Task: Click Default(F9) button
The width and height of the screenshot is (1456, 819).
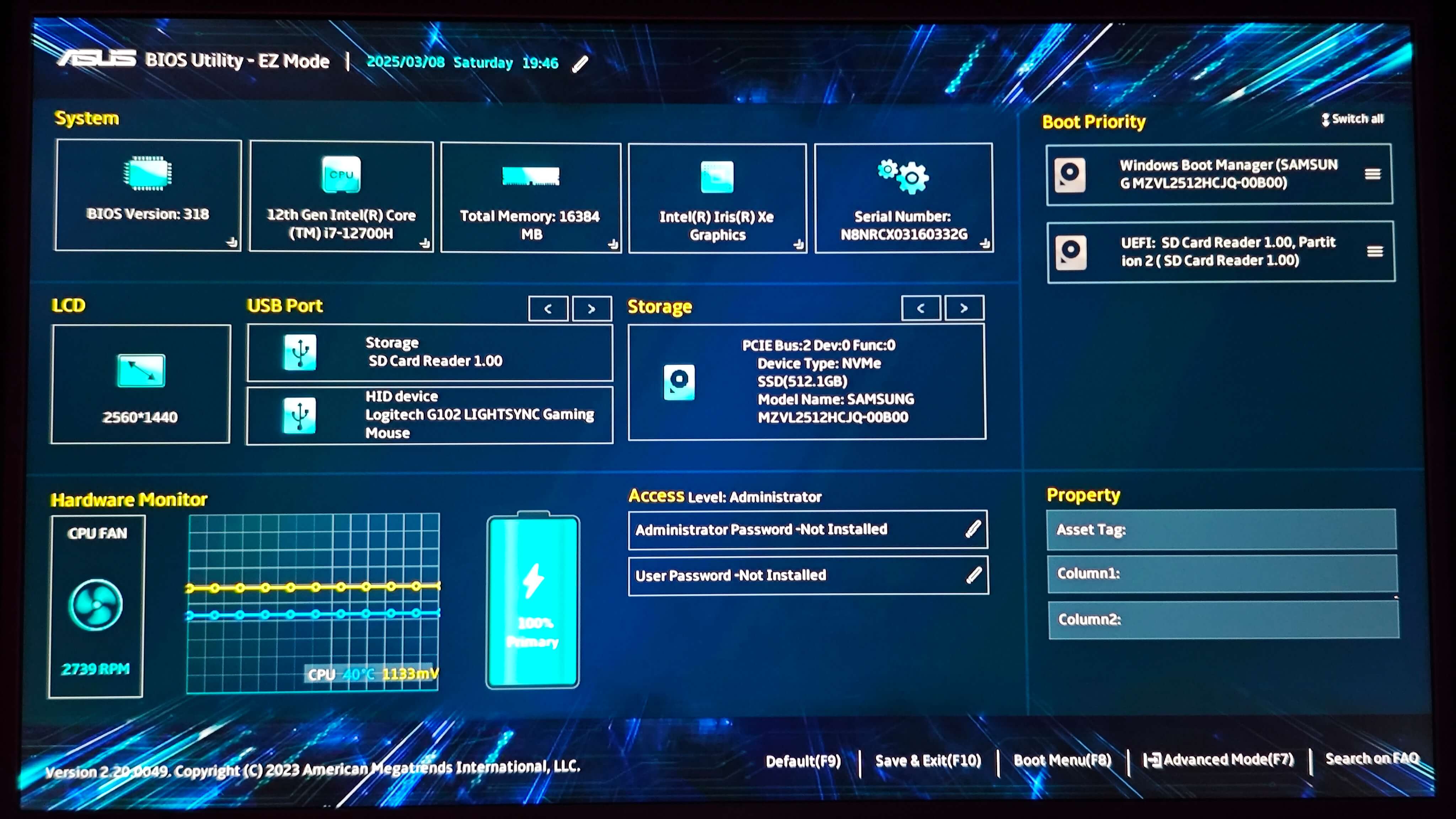Action: (x=803, y=761)
